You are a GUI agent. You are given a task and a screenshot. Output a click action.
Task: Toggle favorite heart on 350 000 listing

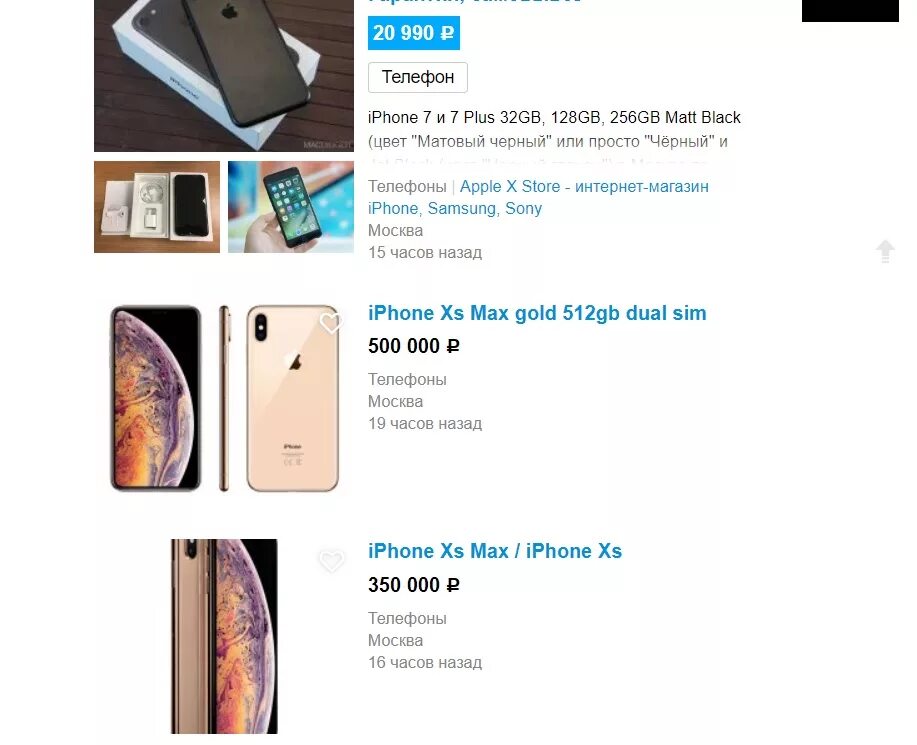330,561
